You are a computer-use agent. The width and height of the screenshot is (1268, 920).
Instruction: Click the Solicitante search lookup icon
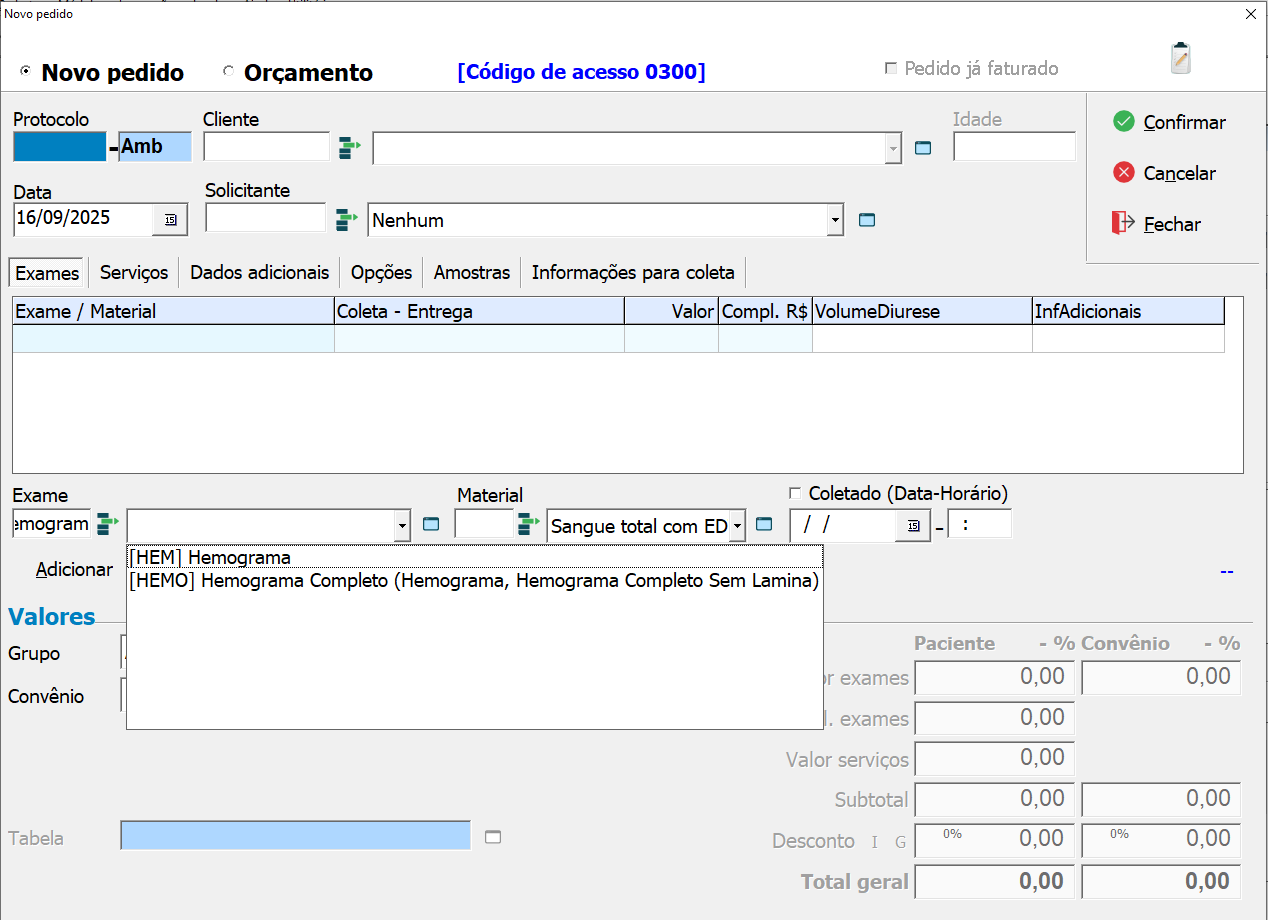(x=347, y=220)
